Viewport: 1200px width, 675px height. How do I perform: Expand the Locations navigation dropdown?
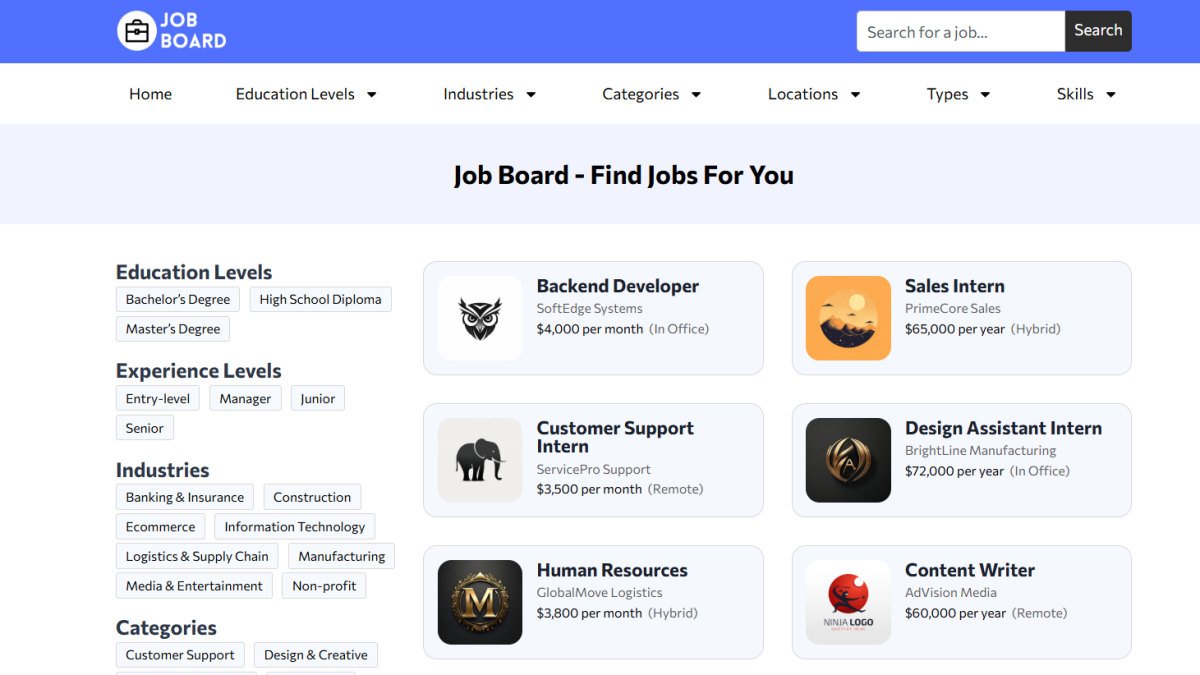(813, 93)
